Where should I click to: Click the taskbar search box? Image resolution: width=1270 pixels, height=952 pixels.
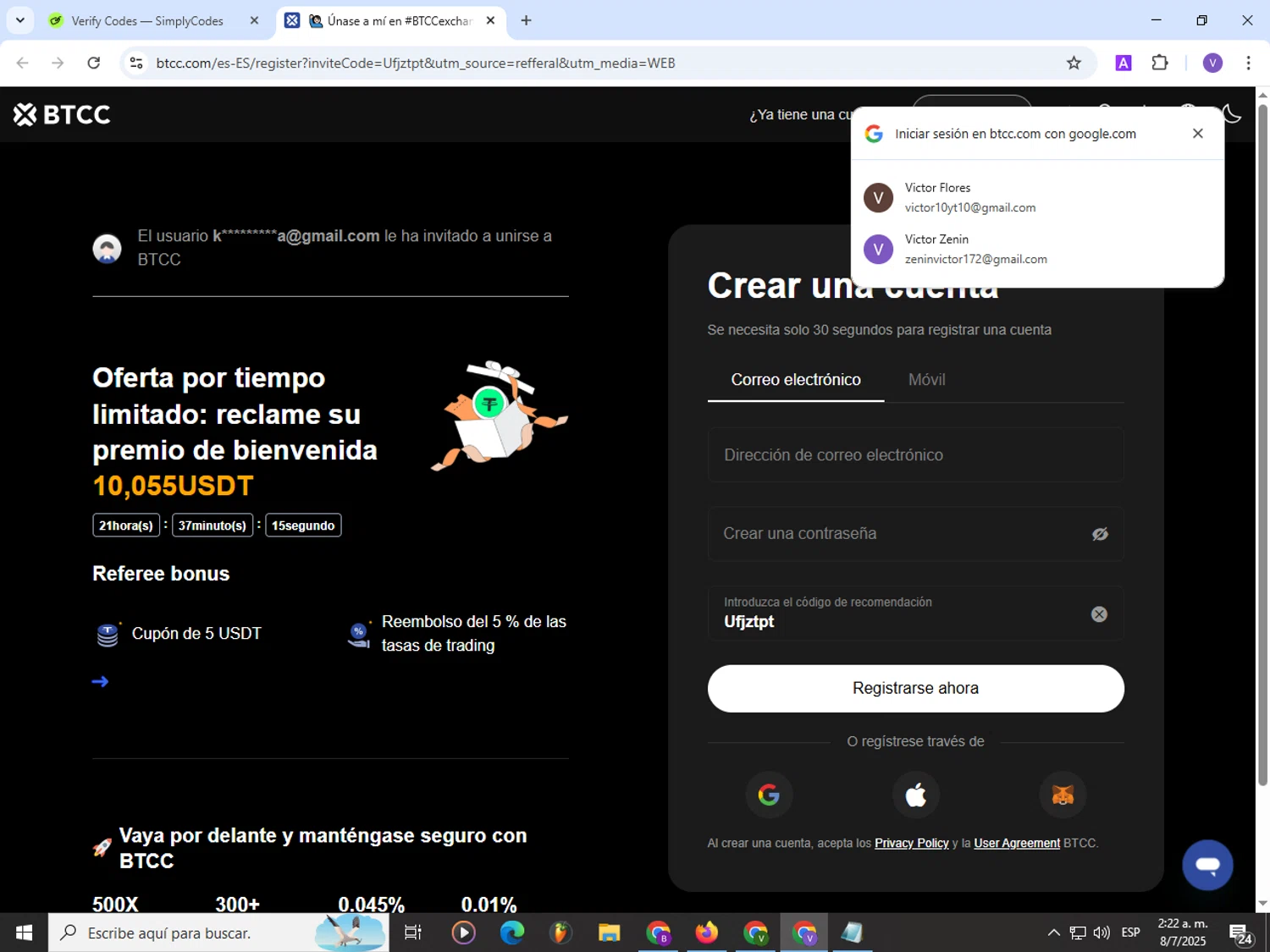coord(218,933)
